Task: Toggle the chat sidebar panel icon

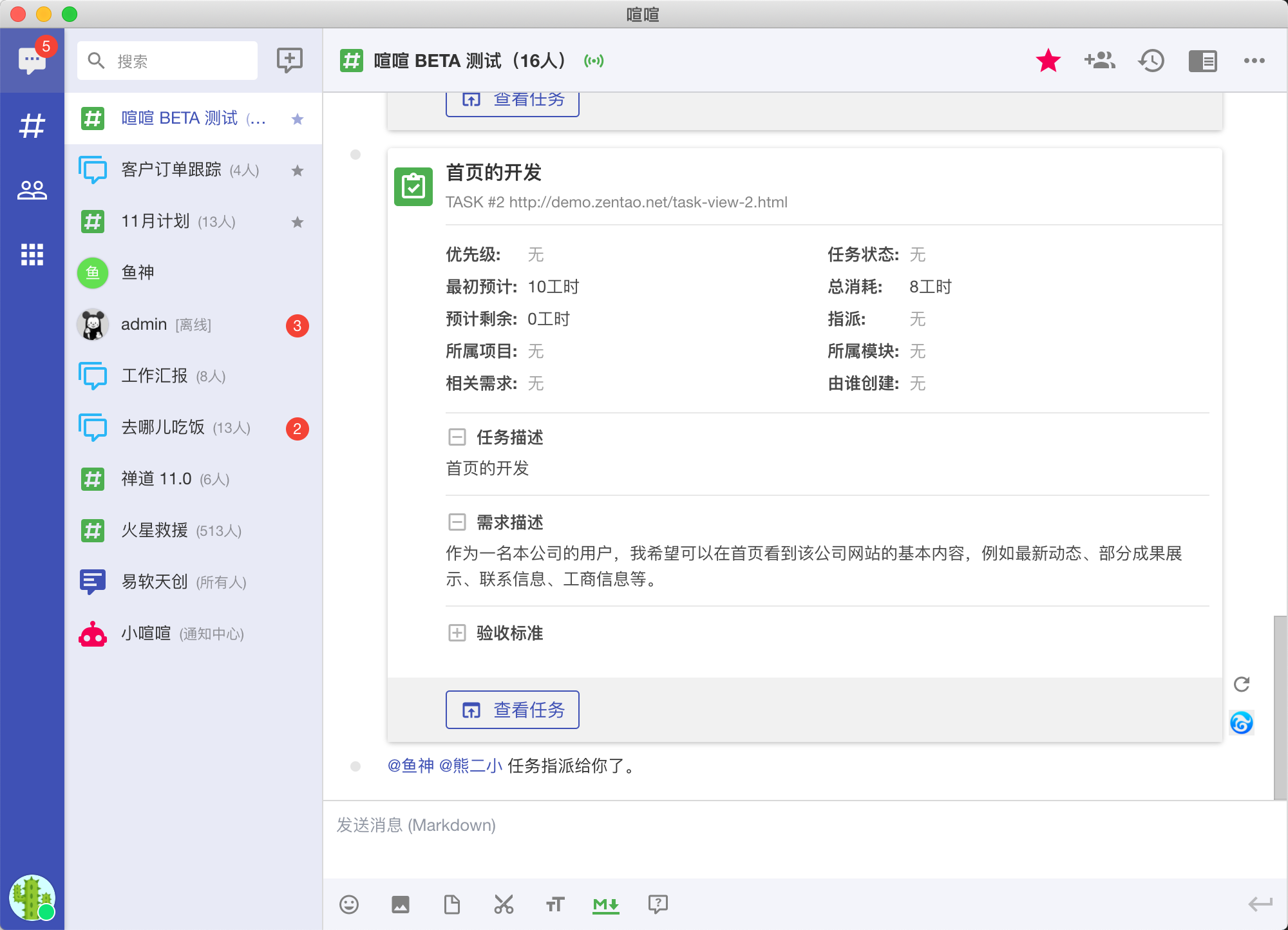Action: 1202,61
